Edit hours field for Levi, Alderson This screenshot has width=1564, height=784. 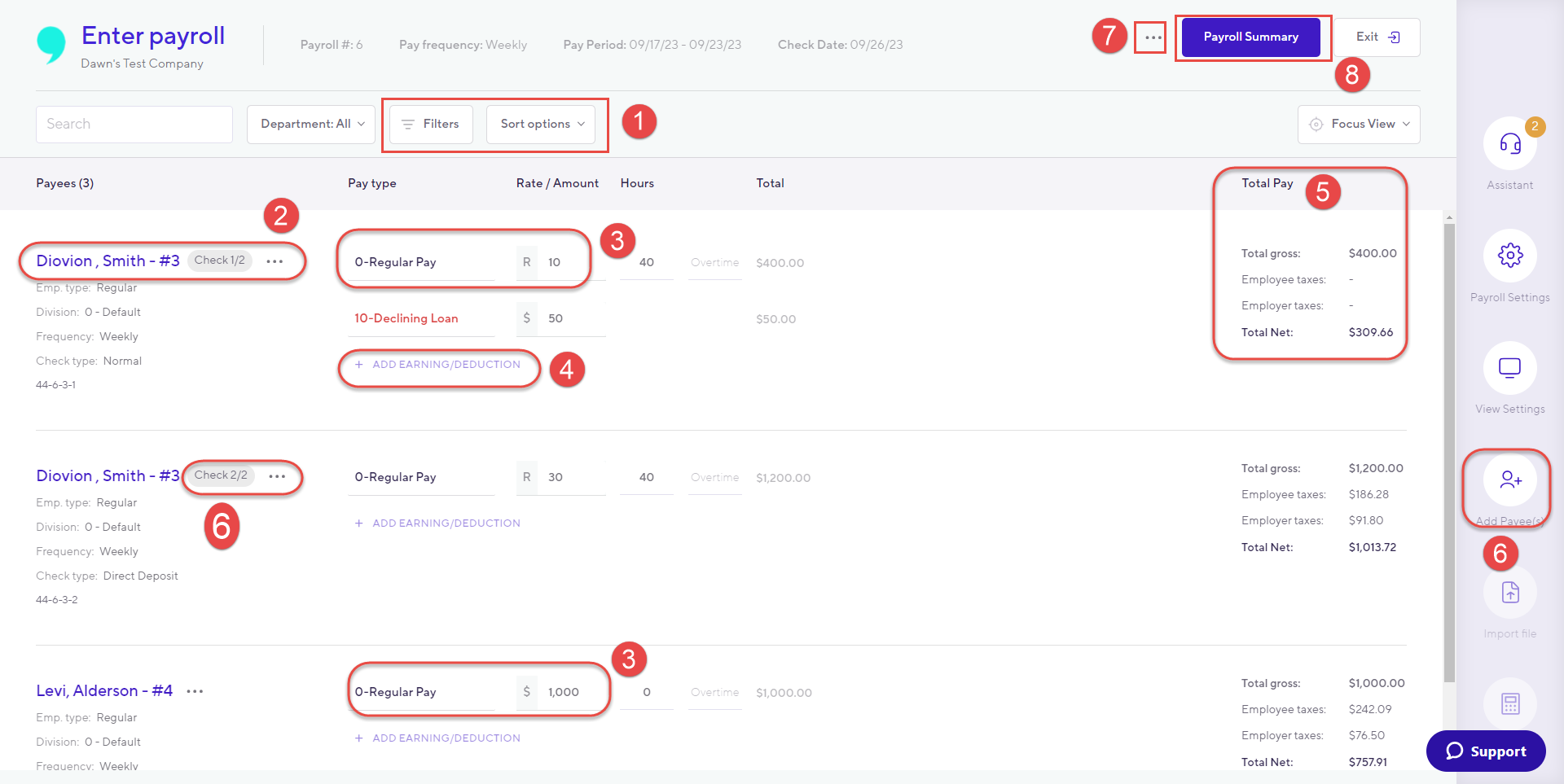[x=647, y=692]
